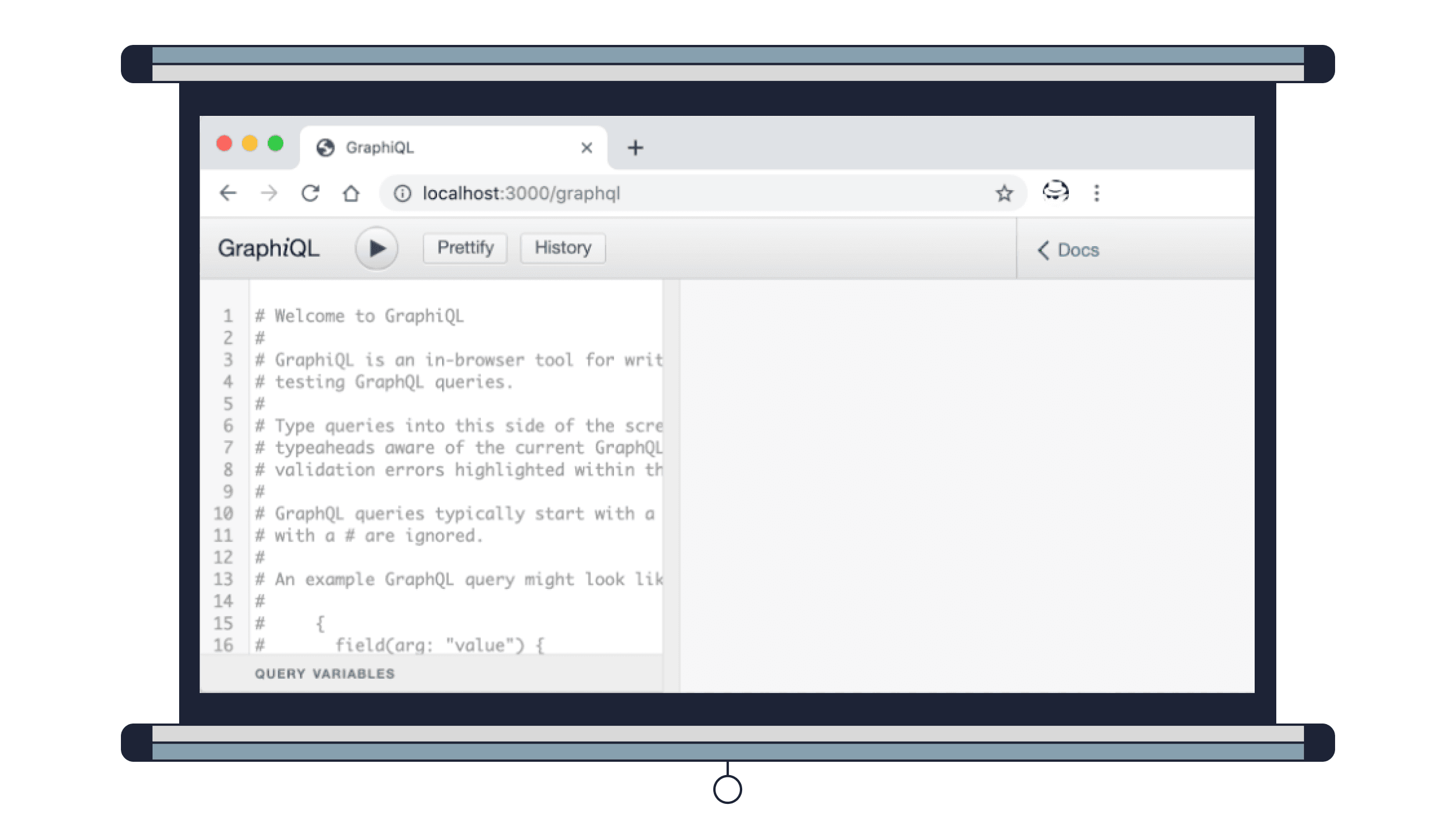Click line number 16 in the gutter

tap(224, 645)
